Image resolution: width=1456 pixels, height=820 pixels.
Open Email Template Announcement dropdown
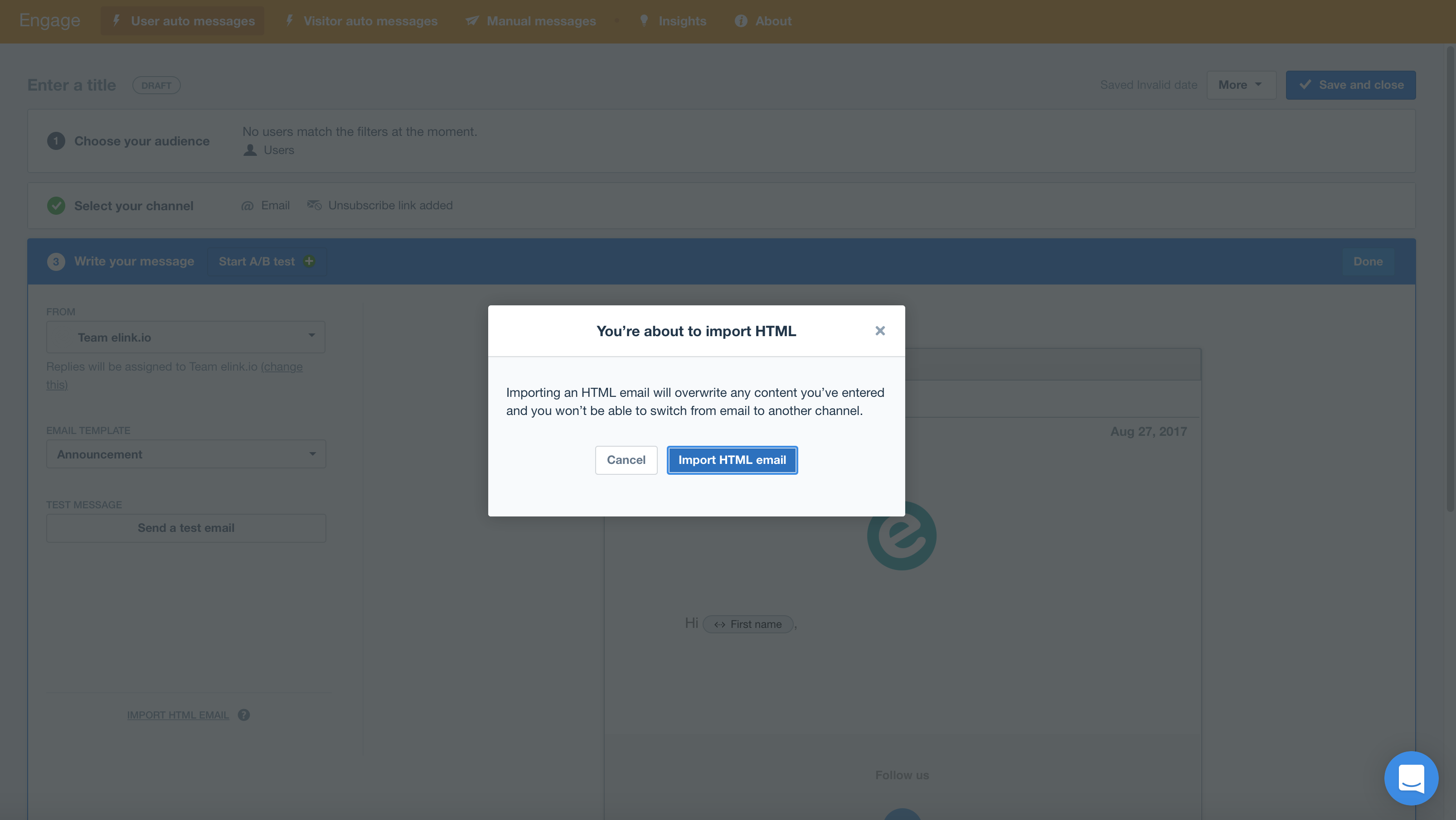pyautogui.click(x=186, y=454)
